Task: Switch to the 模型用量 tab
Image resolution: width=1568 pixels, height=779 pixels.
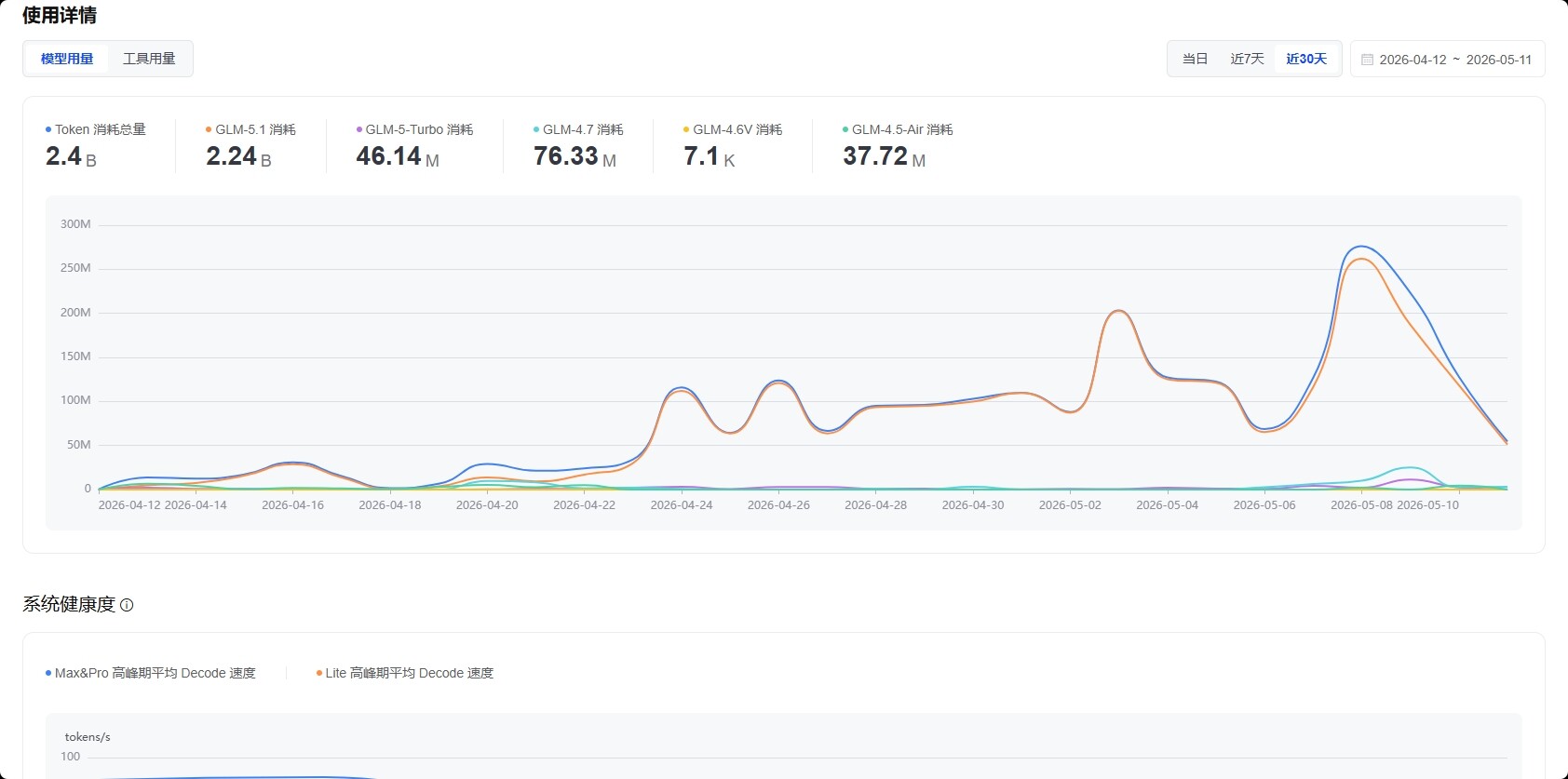Action: pyautogui.click(x=67, y=59)
